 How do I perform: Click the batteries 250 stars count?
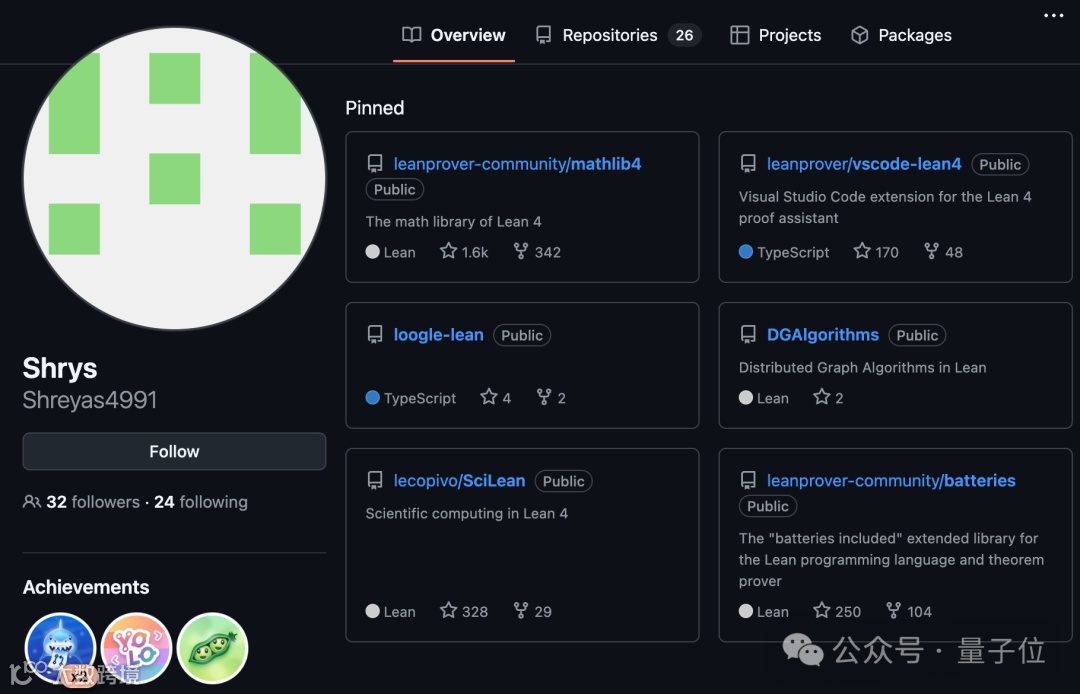pyautogui.click(x=837, y=611)
